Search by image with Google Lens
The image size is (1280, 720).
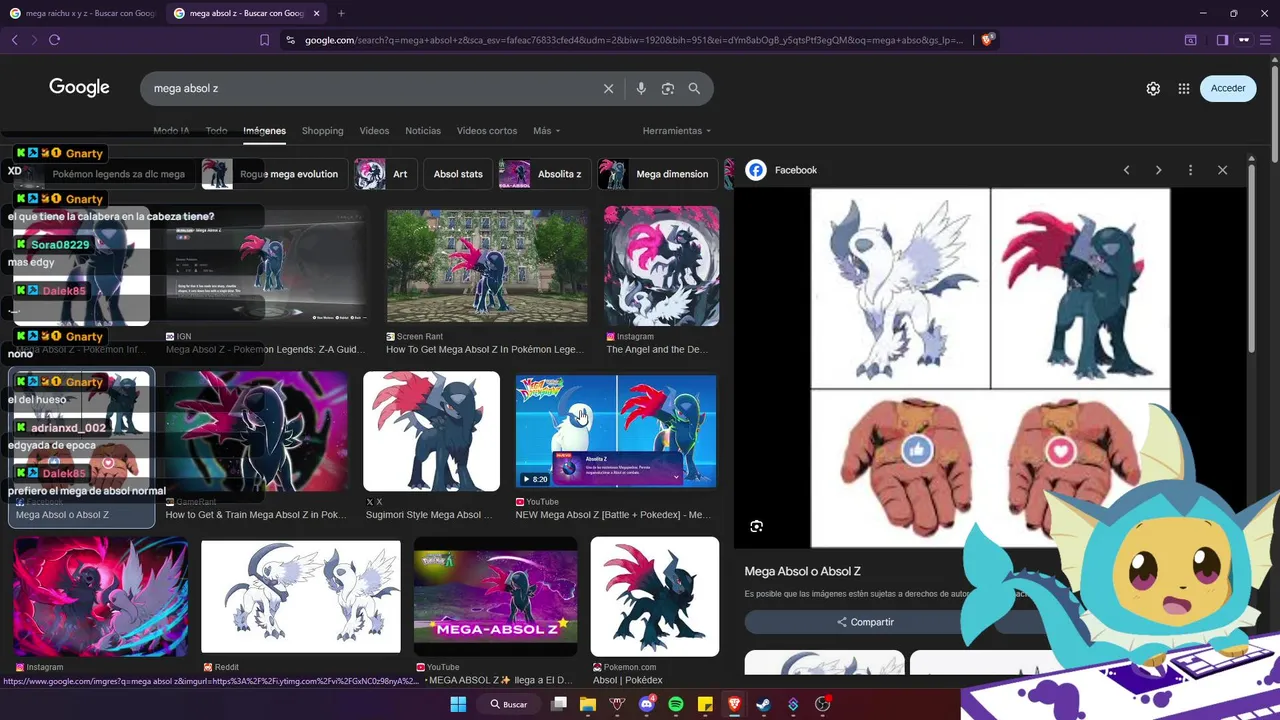click(x=668, y=88)
